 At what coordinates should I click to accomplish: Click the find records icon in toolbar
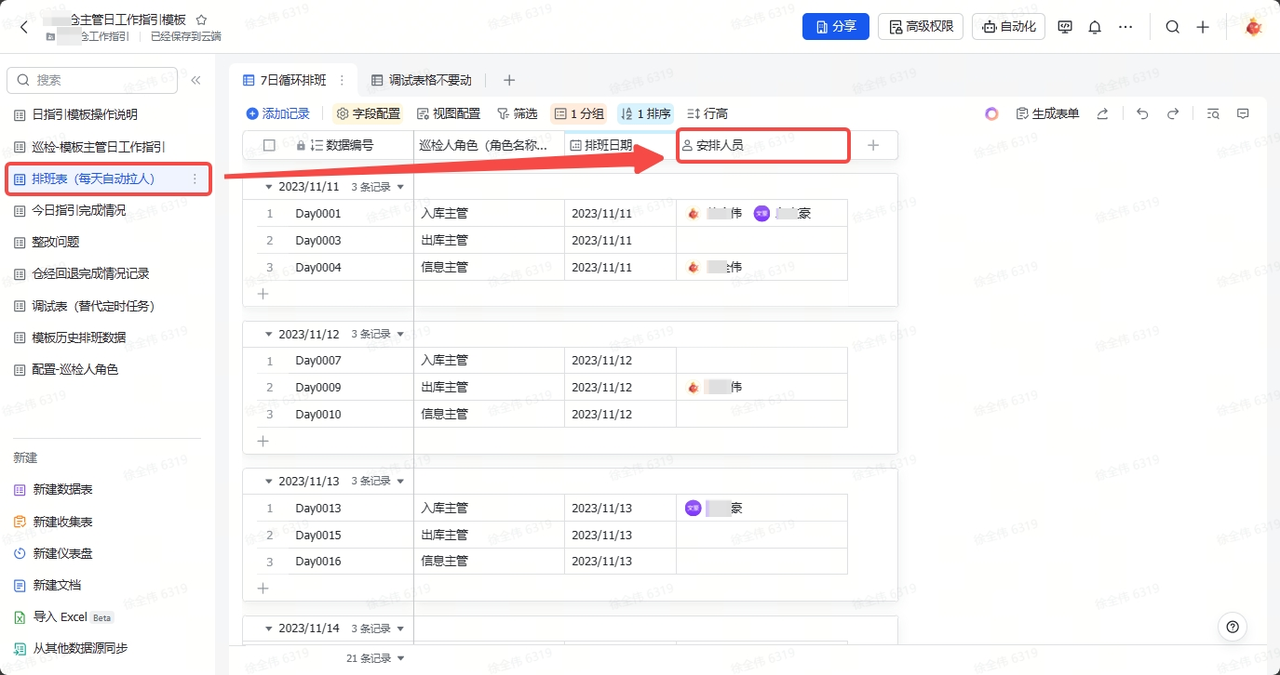coord(1212,114)
